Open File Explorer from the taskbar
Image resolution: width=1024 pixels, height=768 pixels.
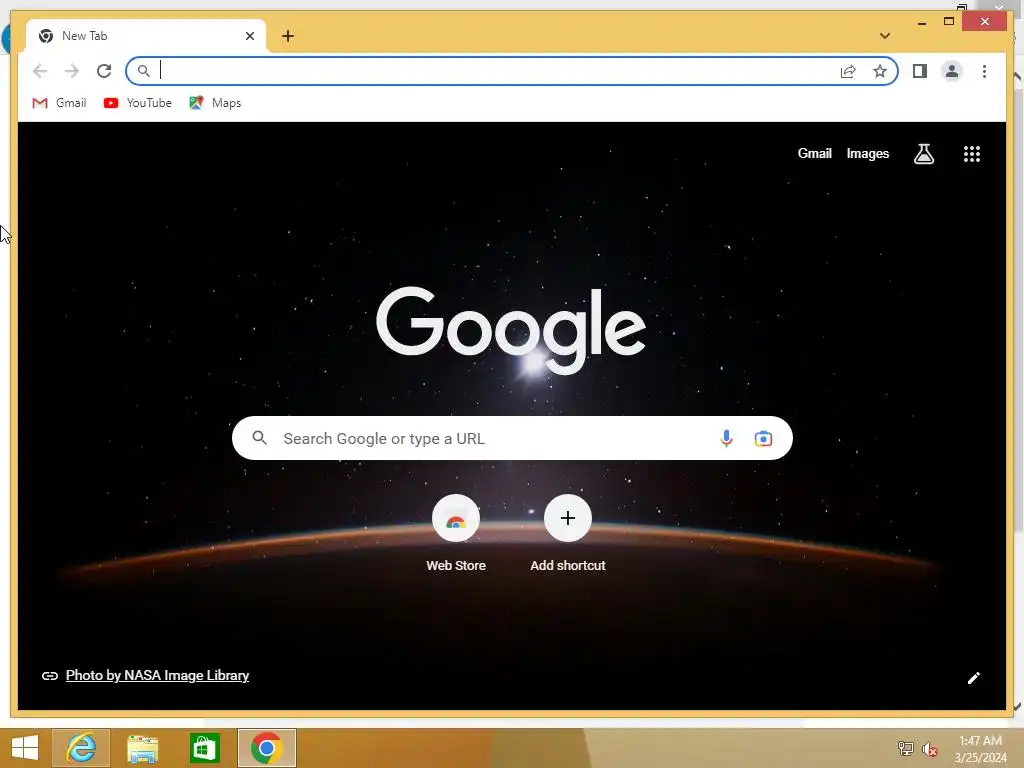coord(142,748)
